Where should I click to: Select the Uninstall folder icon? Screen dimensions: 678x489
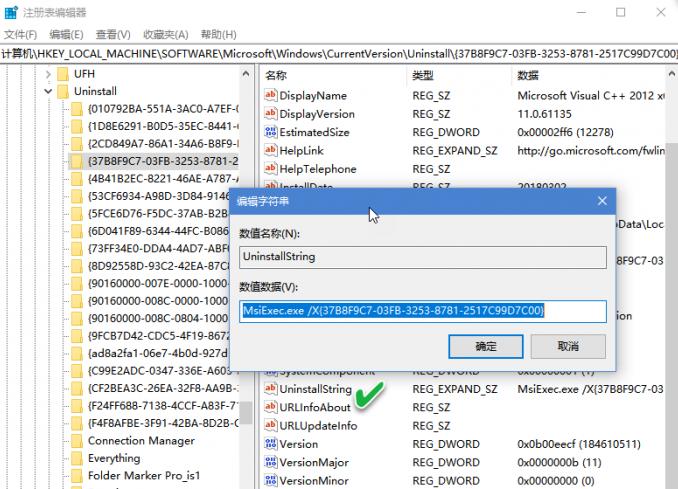[x=63, y=92]
